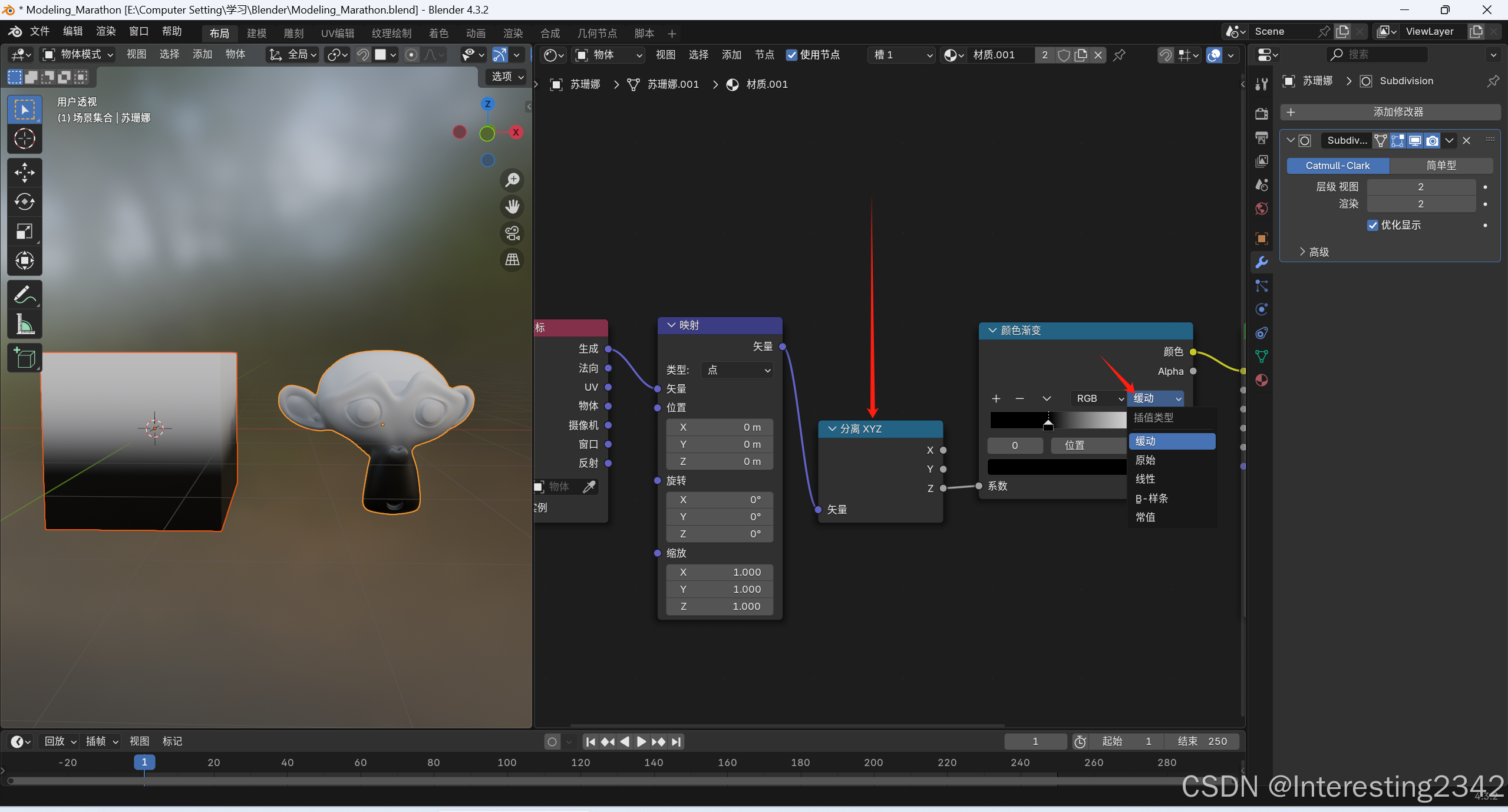The width and height of the screenshot is (1508, 812).
Task: Toggle the 优化显示 checkbox
Action: click(x=1372, y=225)
